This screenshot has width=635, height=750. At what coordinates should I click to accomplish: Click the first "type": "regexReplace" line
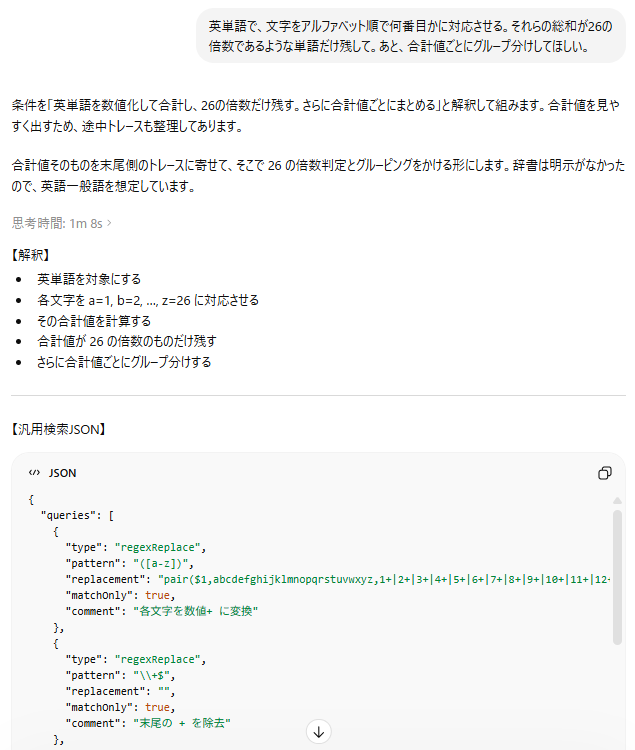pos(136,548)
